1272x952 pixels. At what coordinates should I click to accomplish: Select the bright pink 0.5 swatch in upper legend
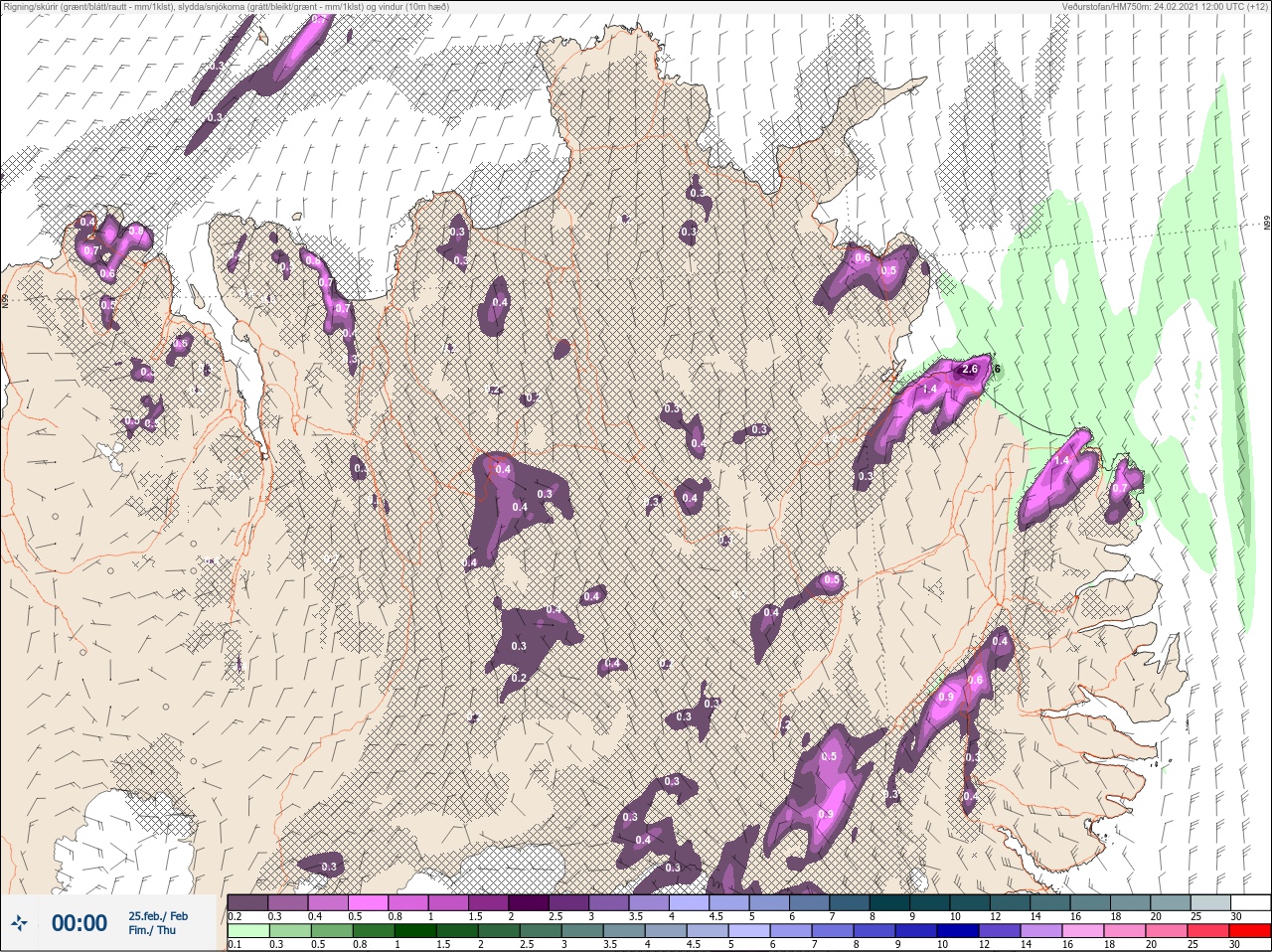pos(369,902)
